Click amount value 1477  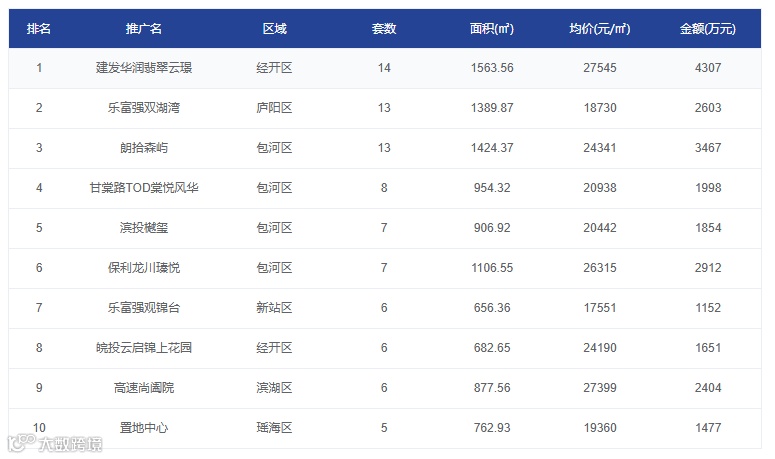click(x=708, y=428)
